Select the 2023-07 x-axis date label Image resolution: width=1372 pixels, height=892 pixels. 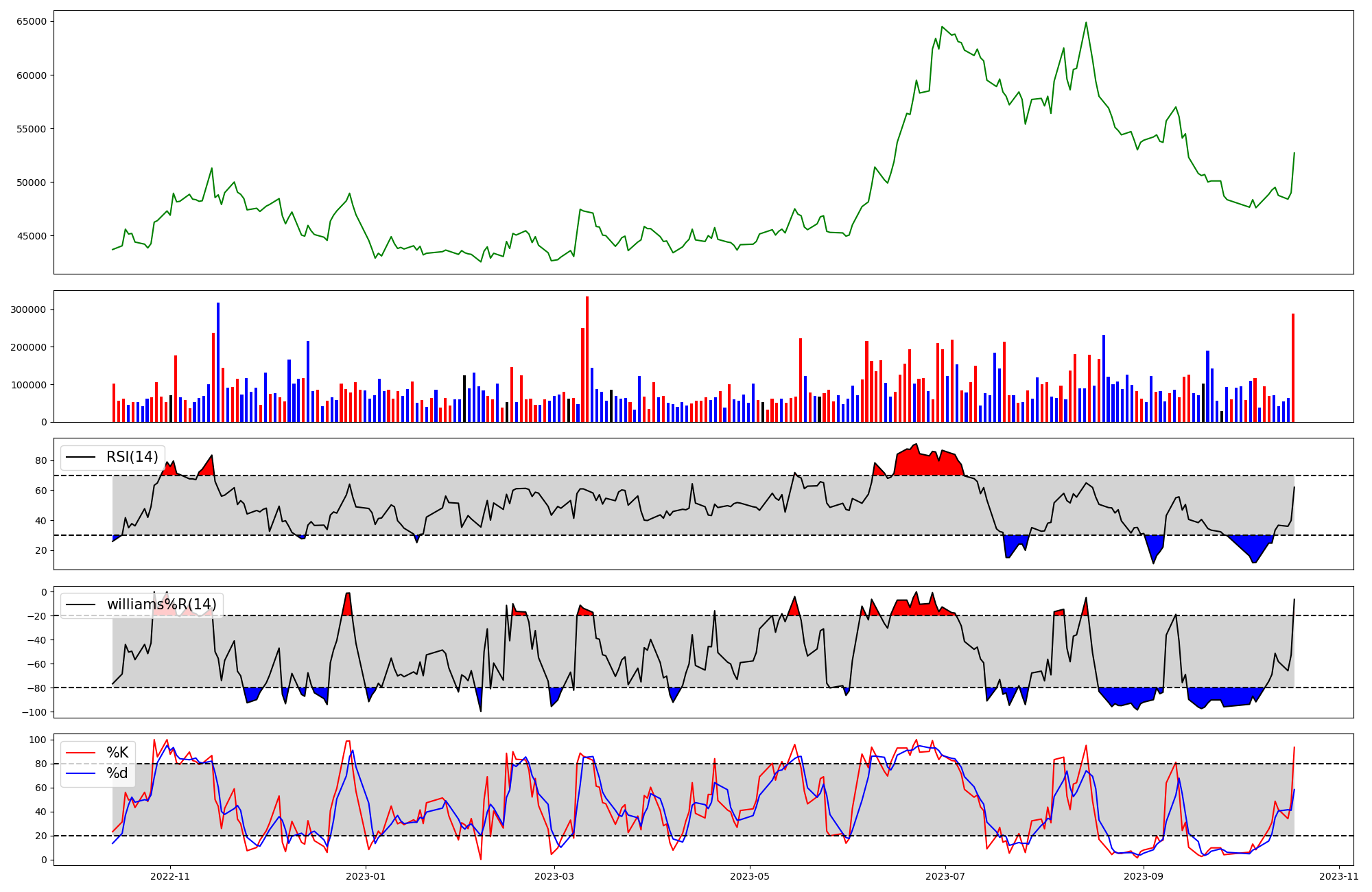tap(945, 876)
